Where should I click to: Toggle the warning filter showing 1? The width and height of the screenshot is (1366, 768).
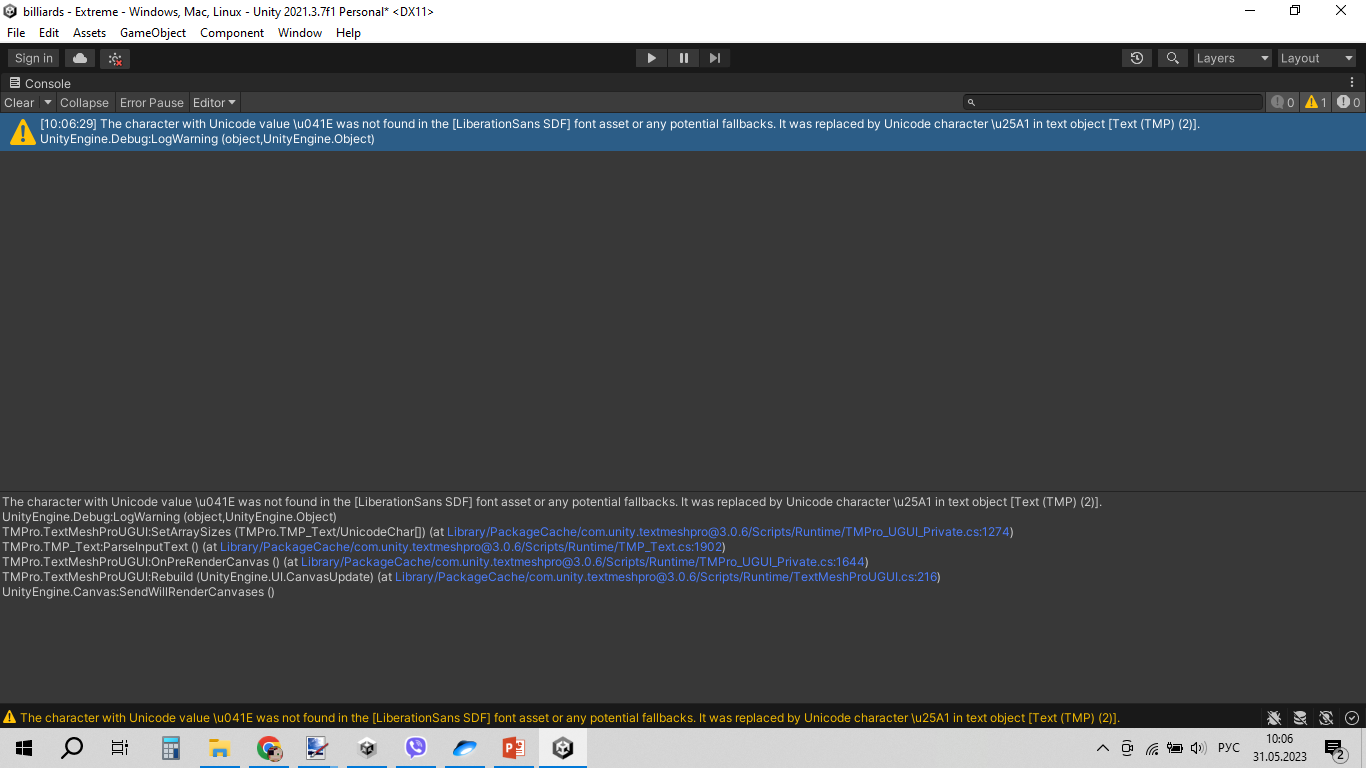point(1316,102)
